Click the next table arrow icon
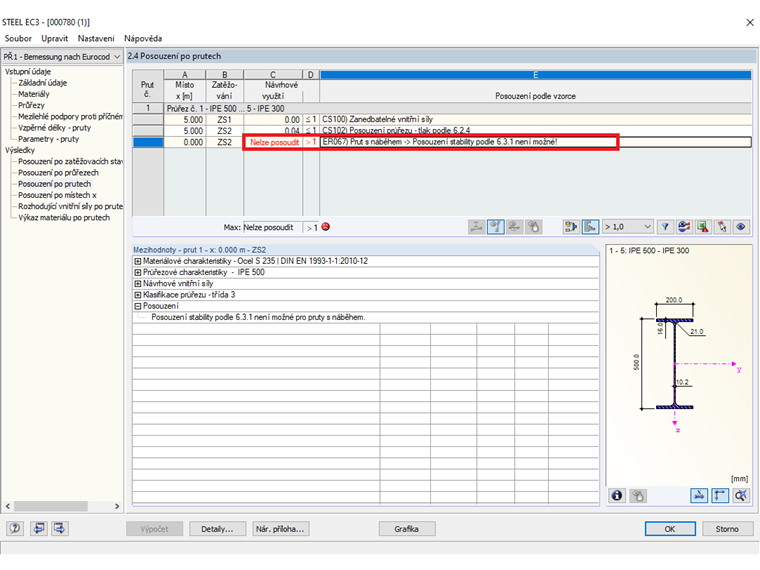This screenshot has width=760, height=570. (60, 528)
